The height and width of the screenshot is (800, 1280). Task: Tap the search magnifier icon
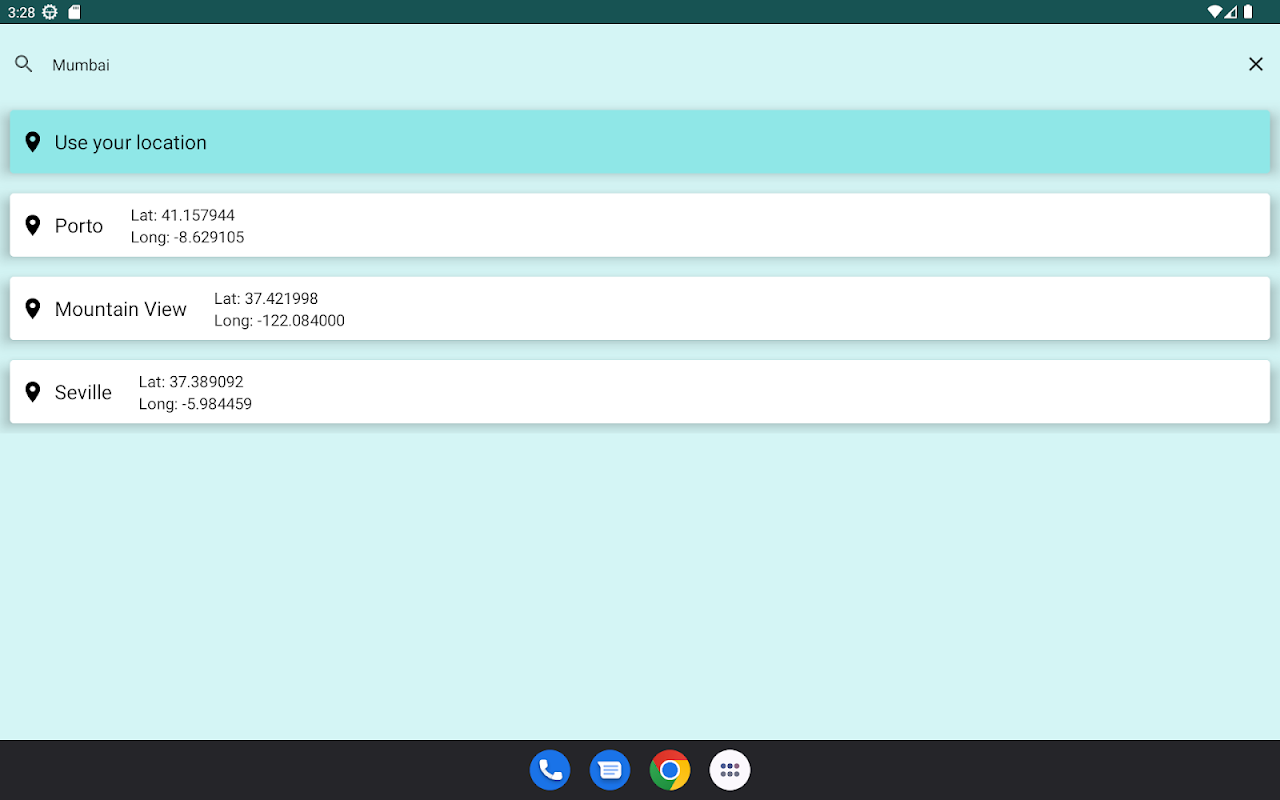[24, 64]
